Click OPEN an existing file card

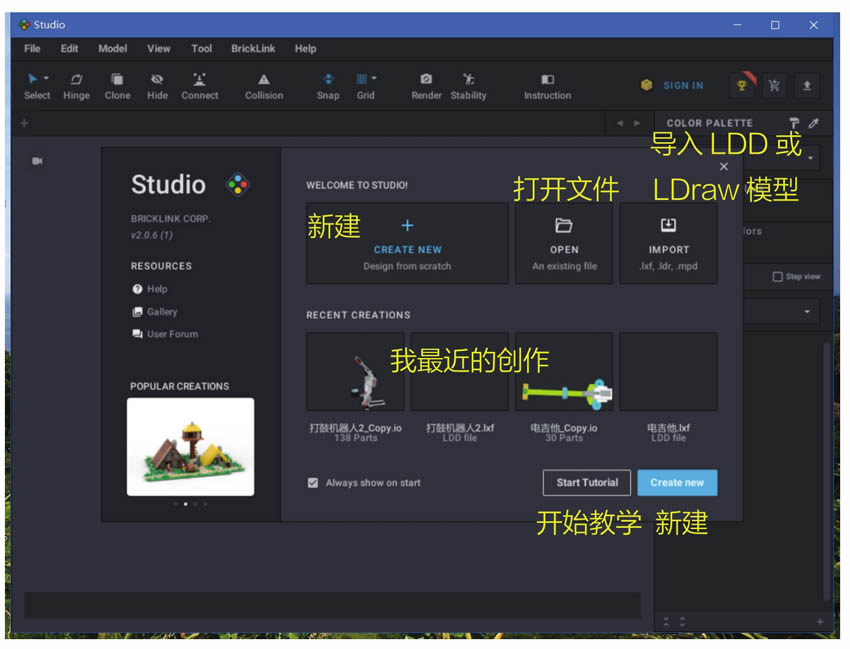pos(564,243)
